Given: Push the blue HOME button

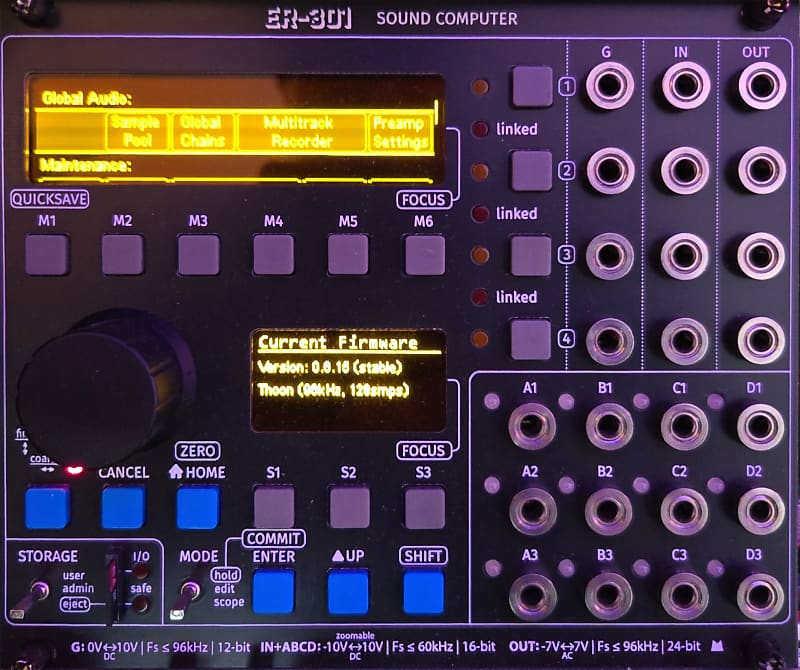Looking at the screenshot, I should point(198,507).
